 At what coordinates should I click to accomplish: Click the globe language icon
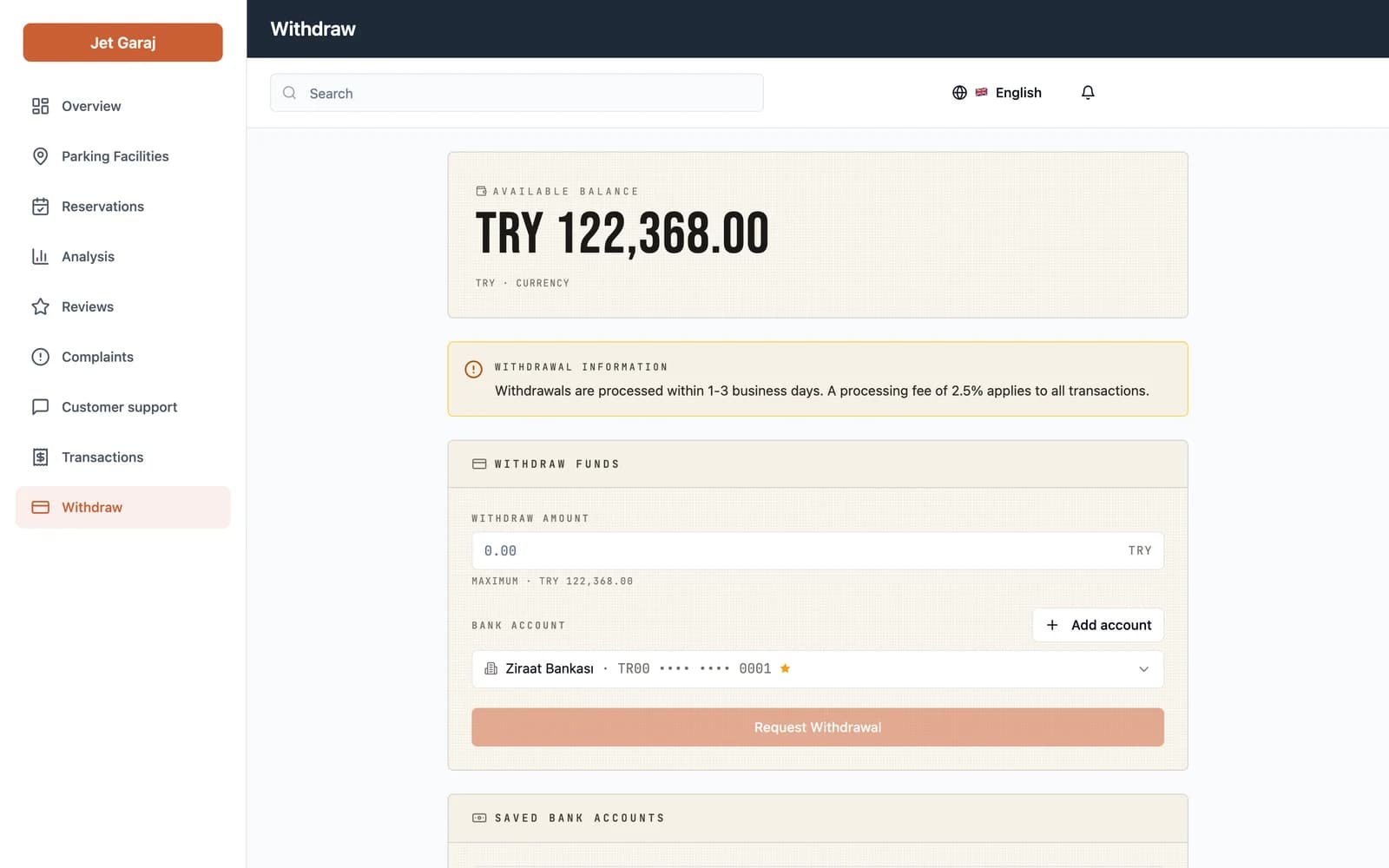coord(959,93)
